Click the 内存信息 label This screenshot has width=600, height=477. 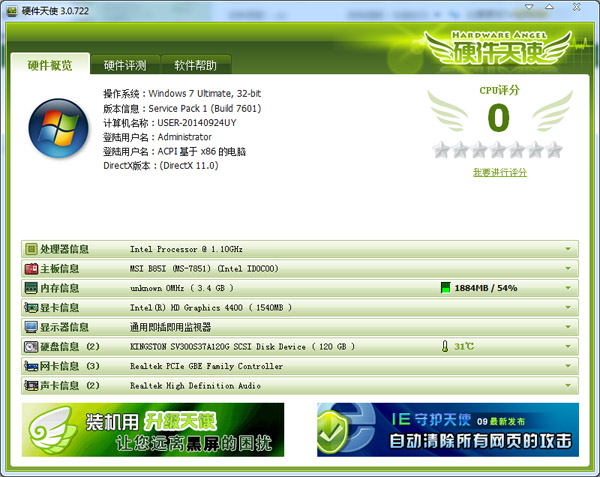click(60, 288)
